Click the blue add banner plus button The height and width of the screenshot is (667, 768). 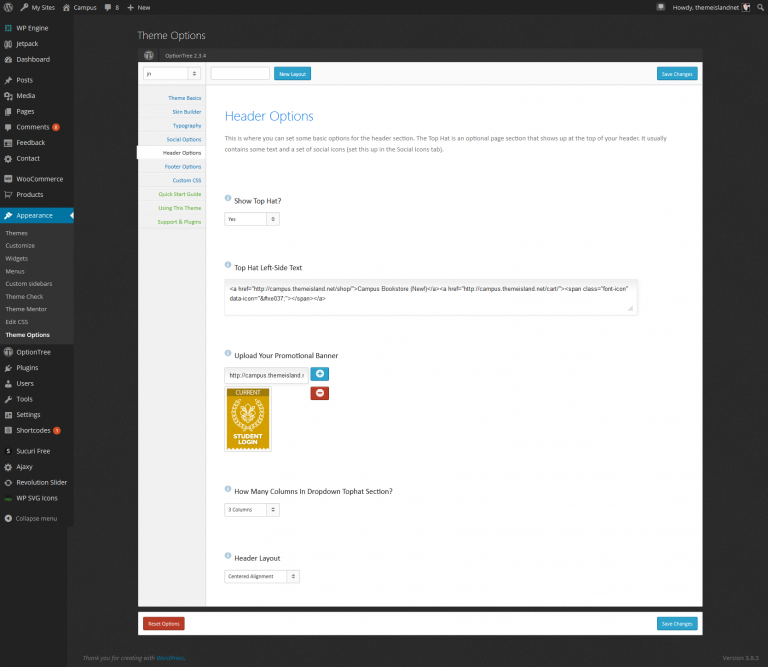click(319, 374)
